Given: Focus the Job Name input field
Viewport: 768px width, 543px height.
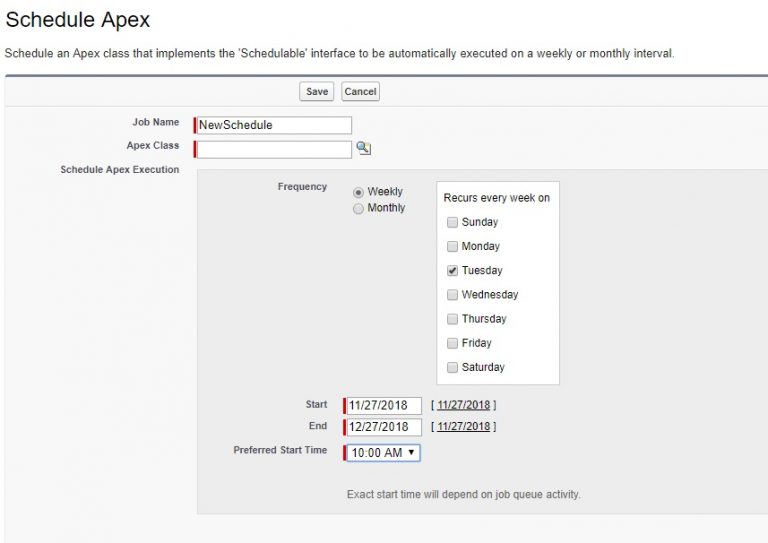Looking at the screenshot, I should [x=274, y=125].
